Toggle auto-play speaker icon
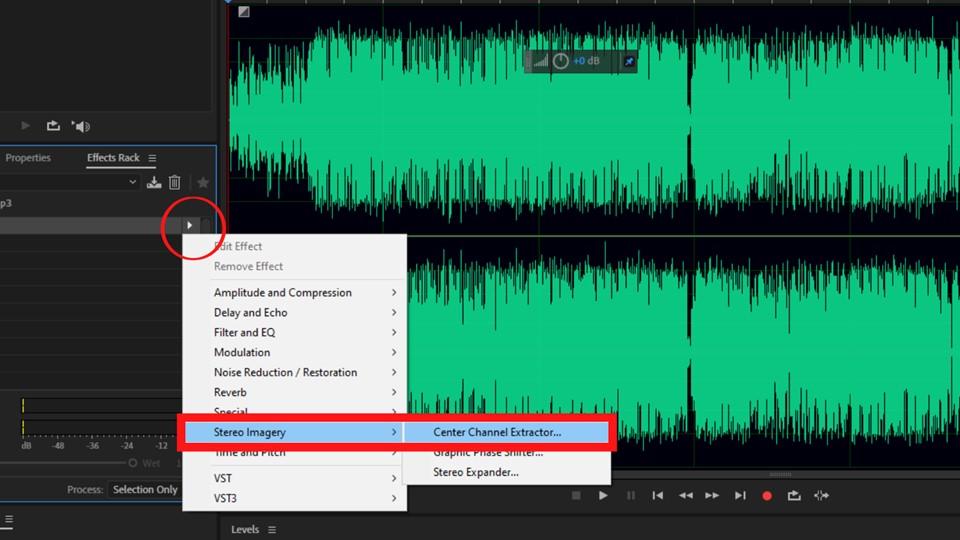 point(81,126)
